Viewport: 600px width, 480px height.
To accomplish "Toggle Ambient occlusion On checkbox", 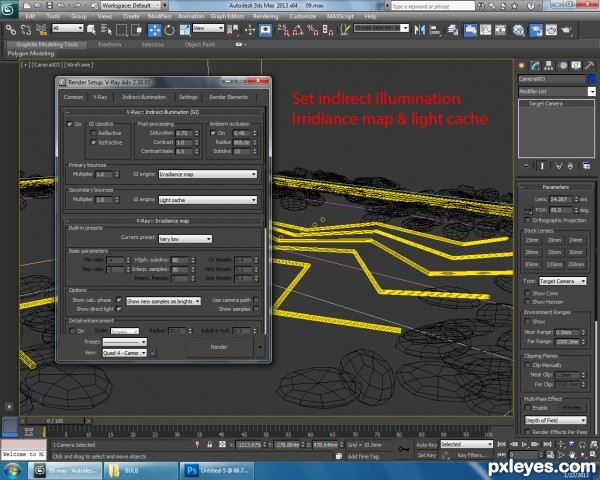I will click(x=213, y=133).
